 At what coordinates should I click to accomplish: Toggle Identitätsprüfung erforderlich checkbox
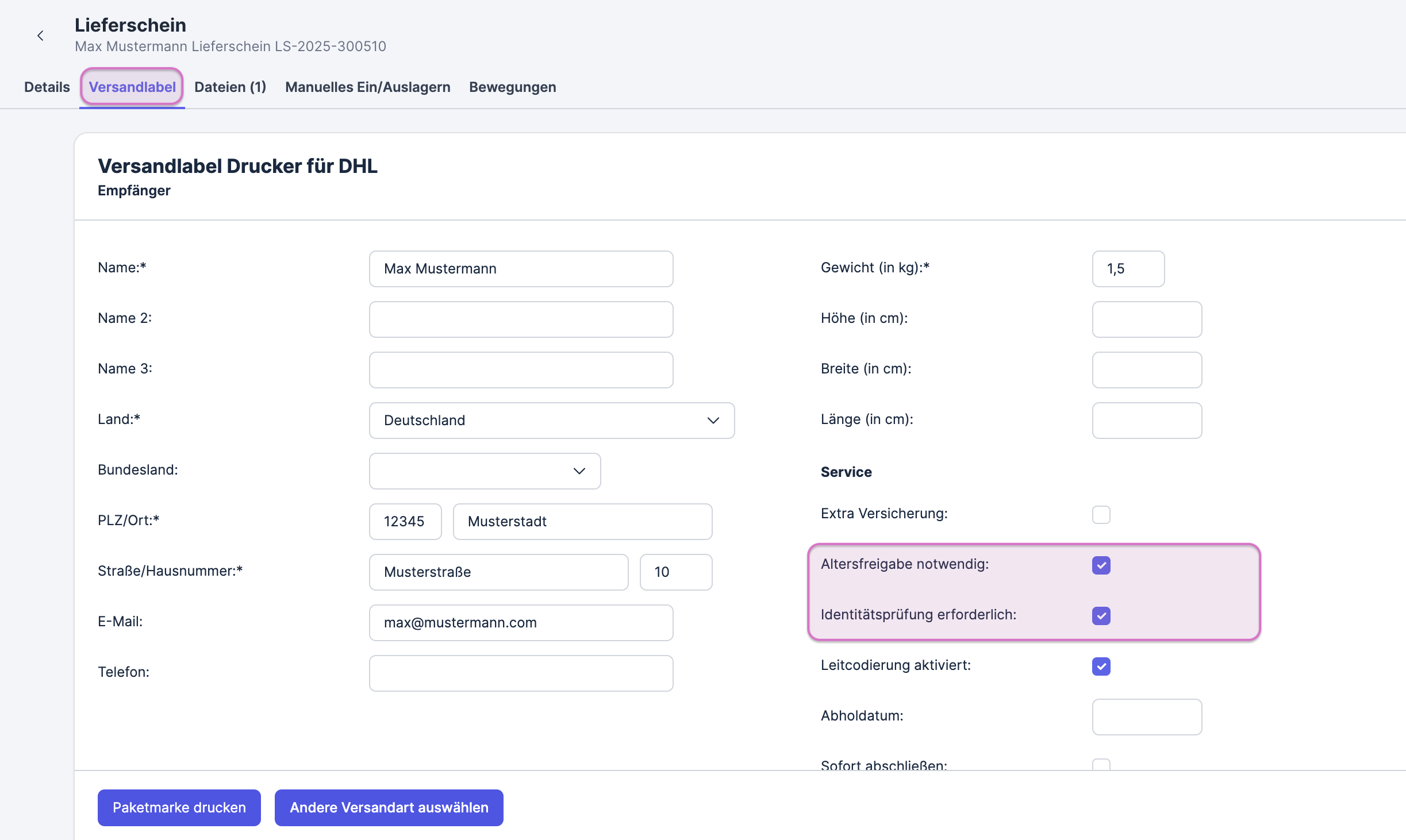pyautogui.click(x=1101, y=615)
